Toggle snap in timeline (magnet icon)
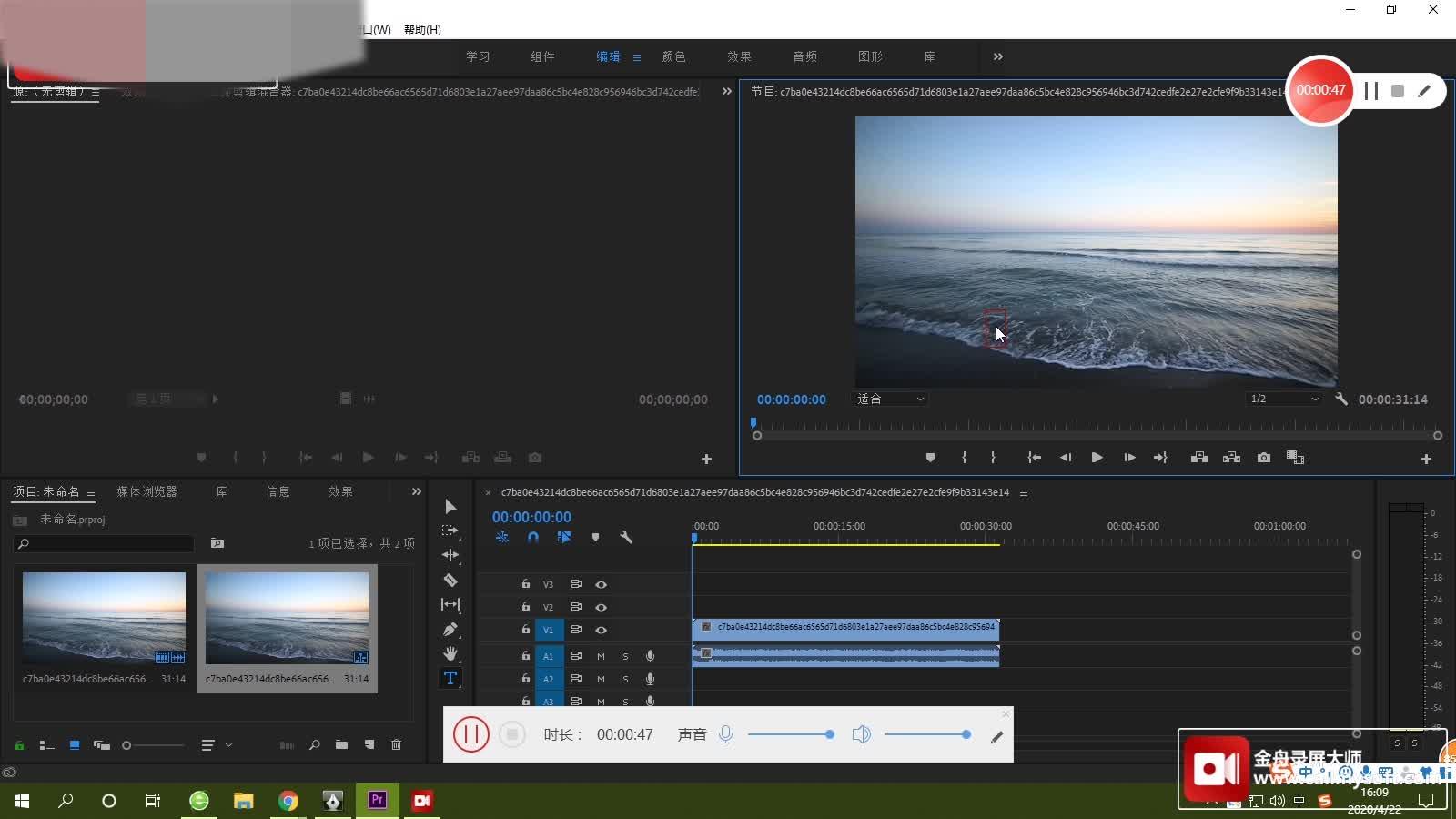 click(x=533, y=537)
